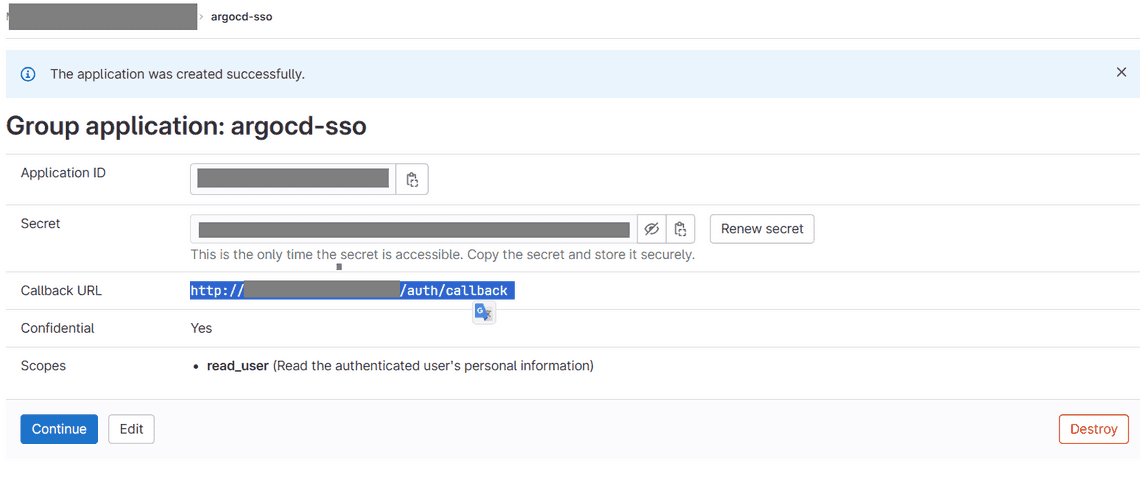Screen dimensions: 1140x496
Task: Focus the Secret input field
Action: click(x=414, y=229)
